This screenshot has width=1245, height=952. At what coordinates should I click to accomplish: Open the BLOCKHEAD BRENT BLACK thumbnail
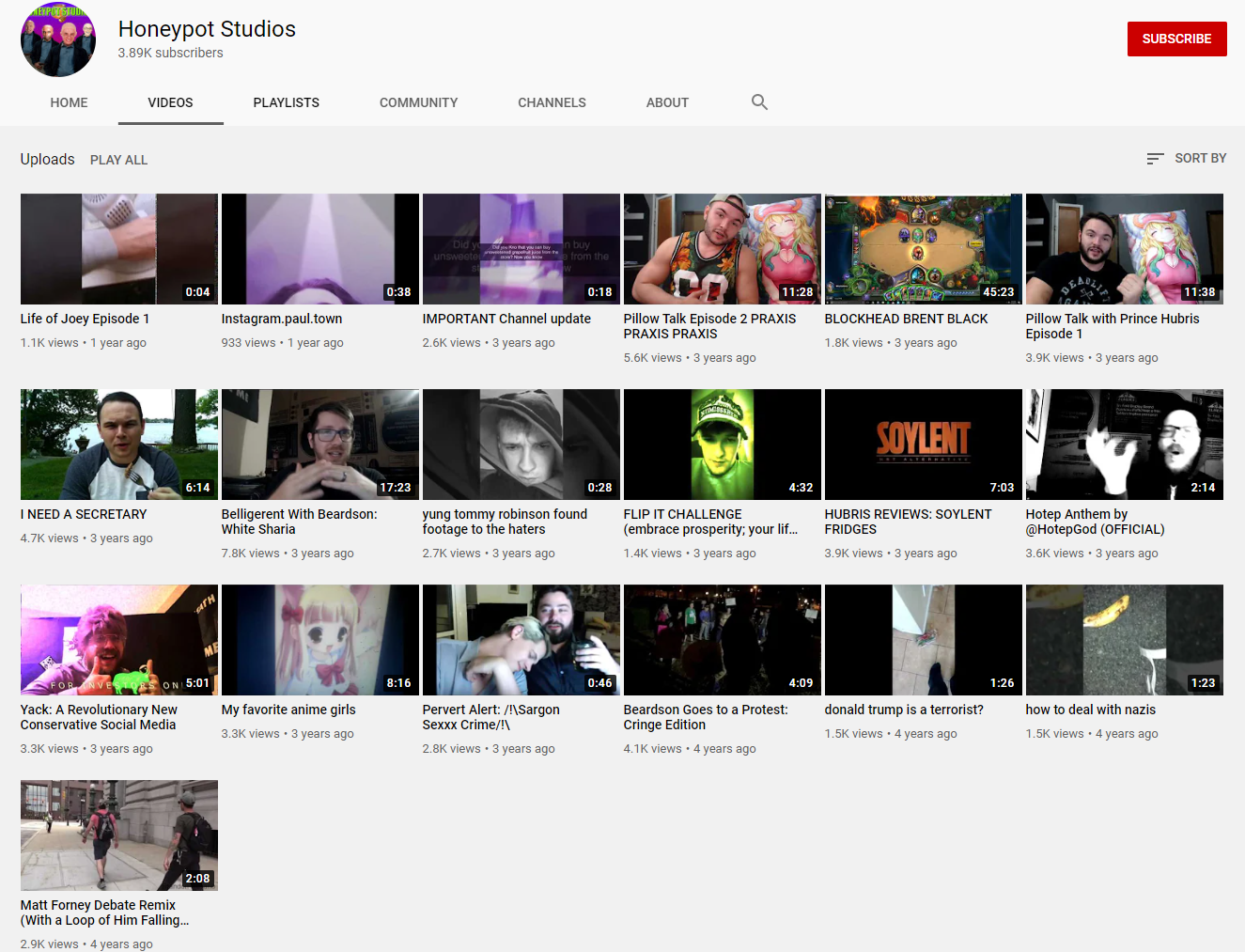[924, 249]
